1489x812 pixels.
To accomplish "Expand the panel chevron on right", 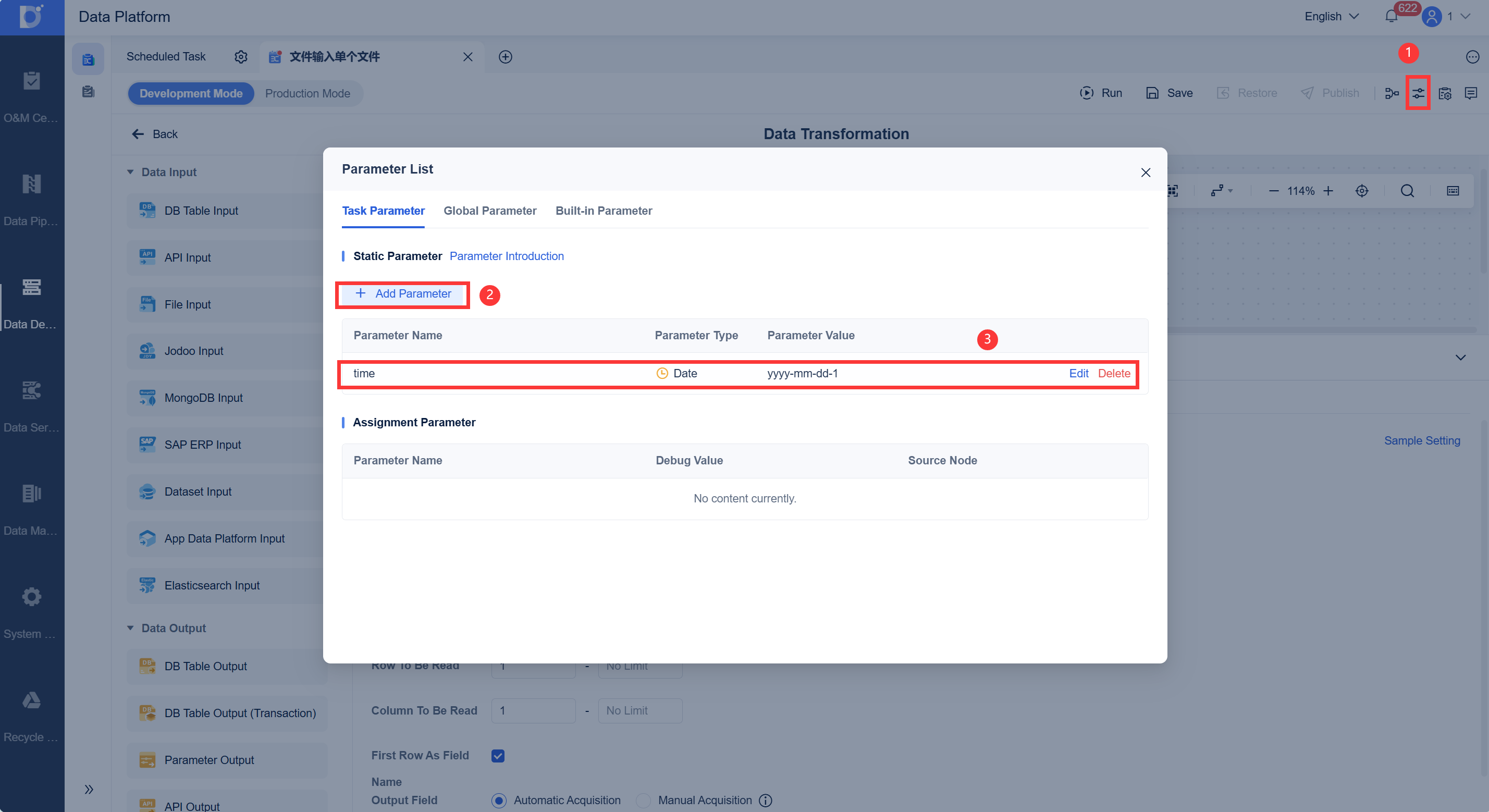I will click(x=1460, y=357).
